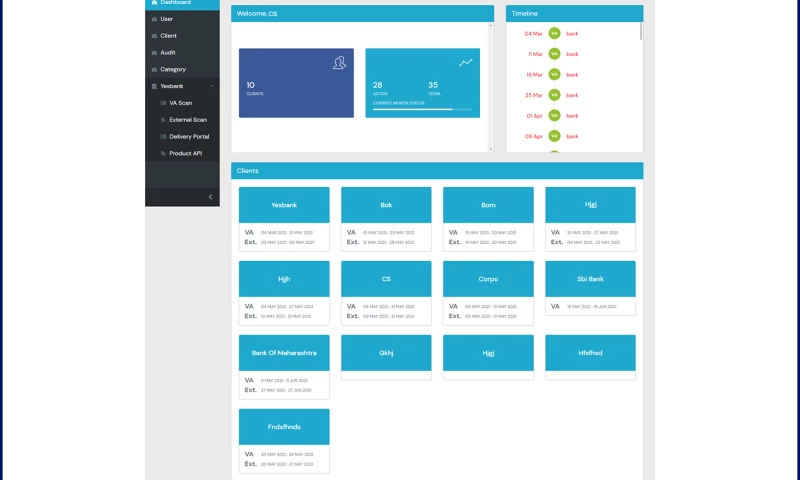This screenshot has width=800, height=480.
Task: Click the VA badge beside 25 Mar
Action: click(x=554, y=95)
